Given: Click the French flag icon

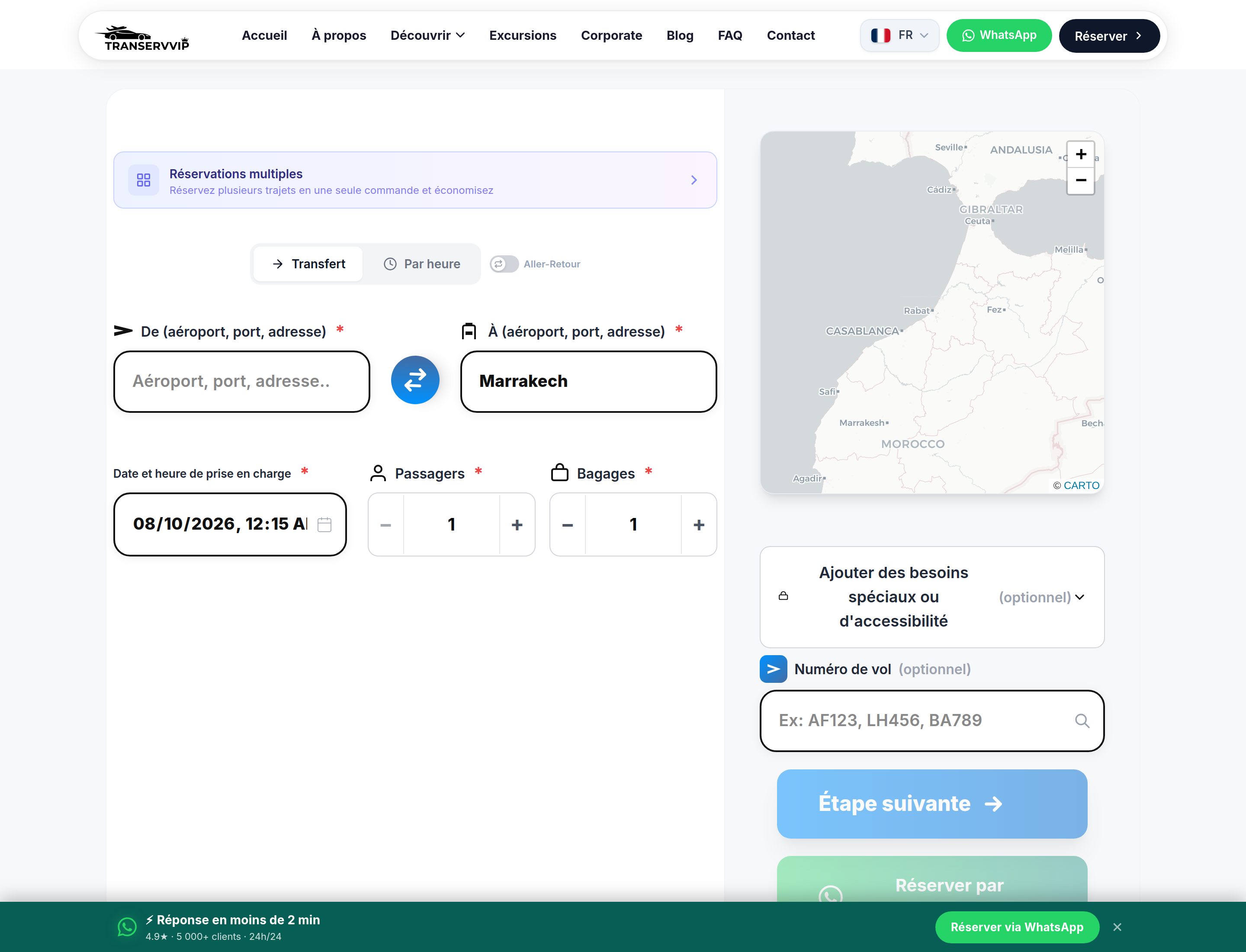Looking at the screenshot, I should [x=880, y=35].
